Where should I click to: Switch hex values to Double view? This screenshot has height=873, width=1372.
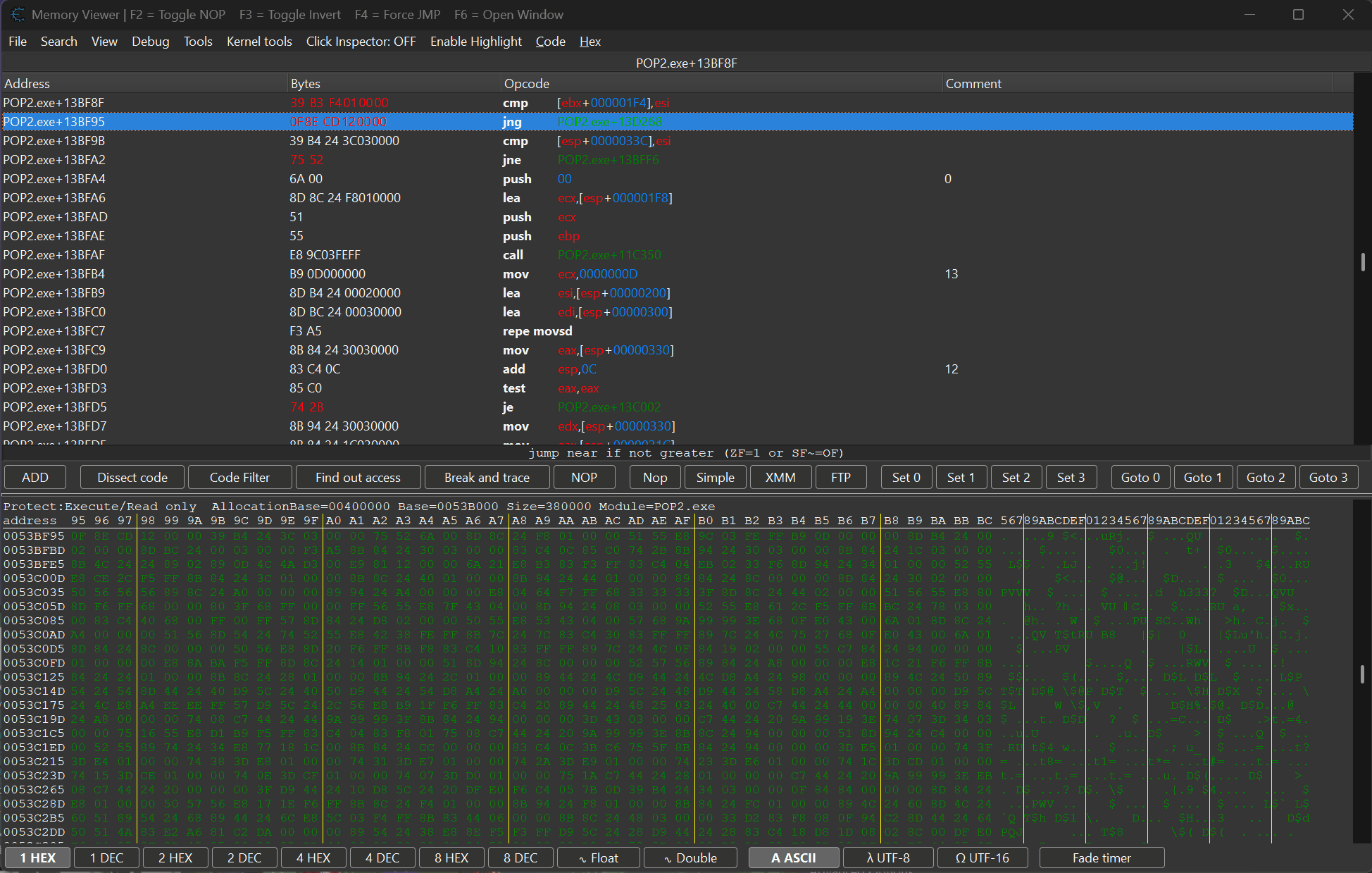(690, 857)
